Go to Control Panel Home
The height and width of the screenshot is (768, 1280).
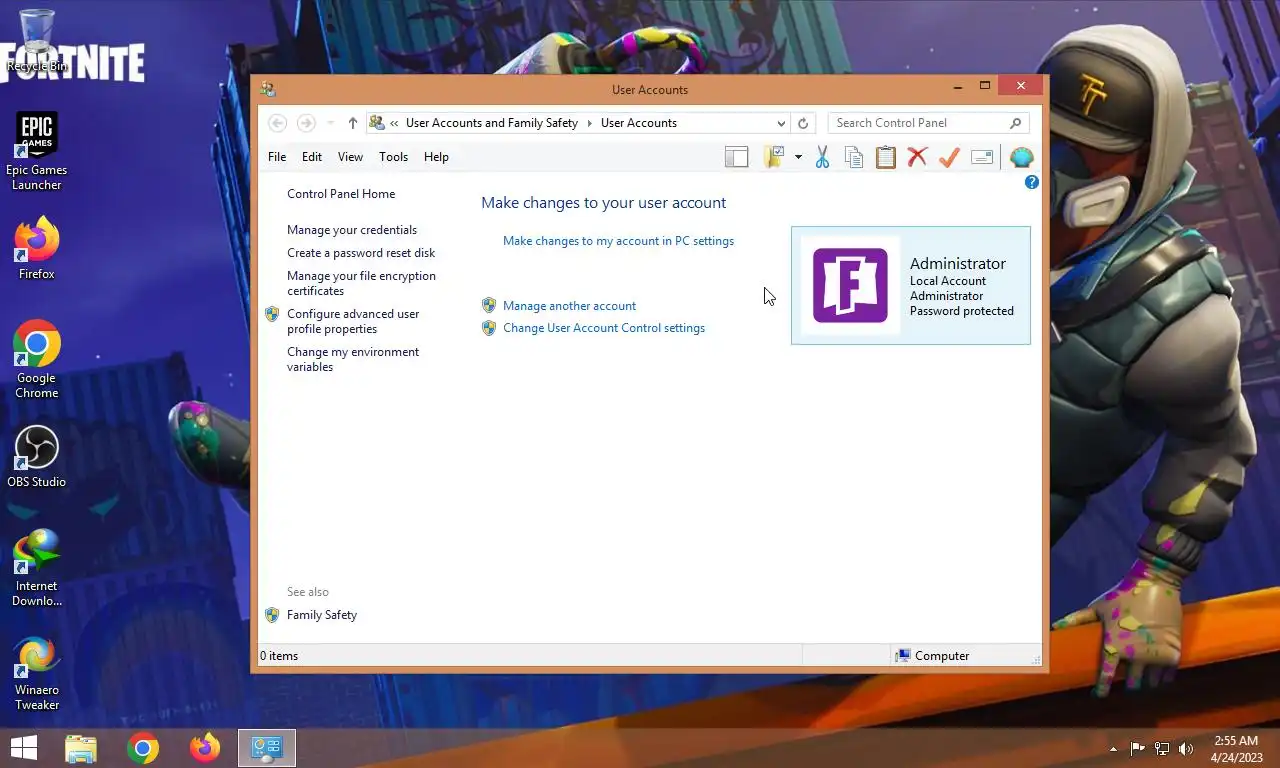point(341,194)
